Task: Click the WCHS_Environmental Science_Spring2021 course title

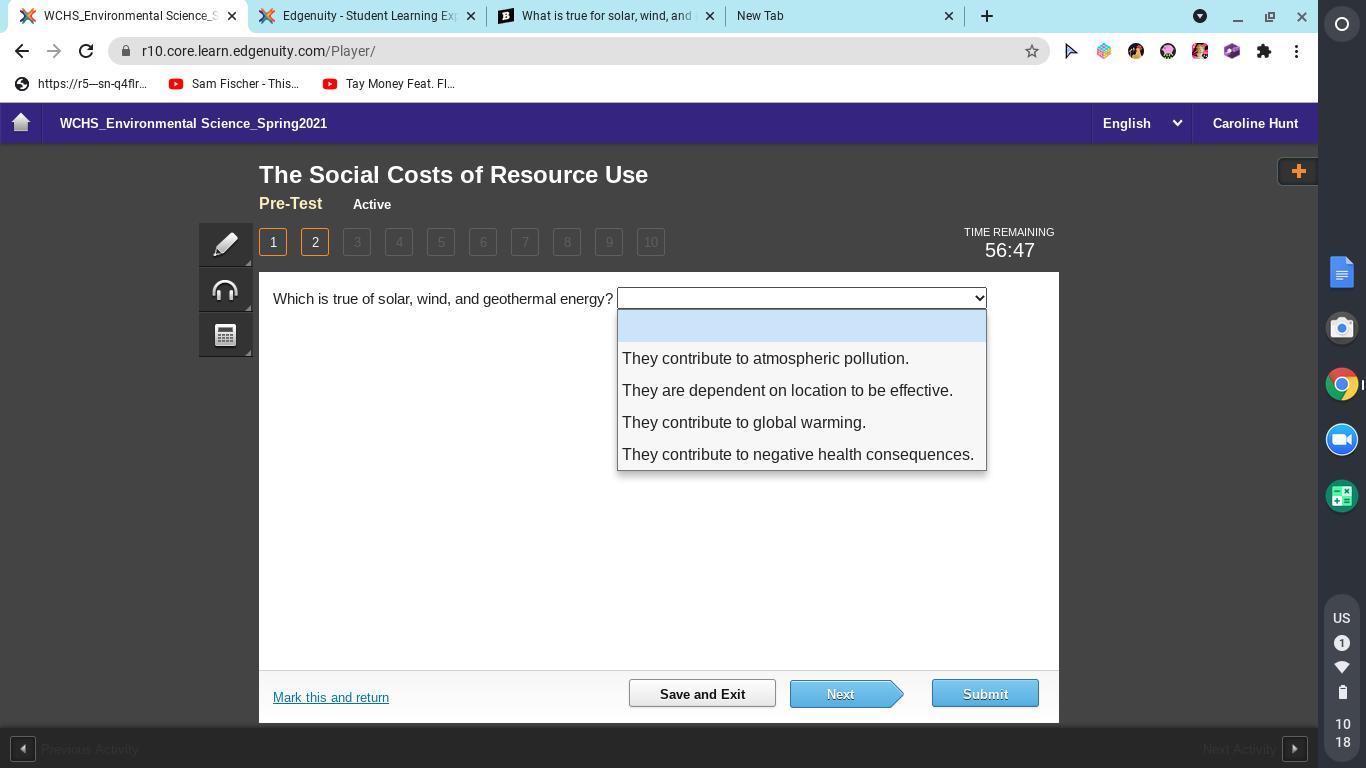Action: (x=193, y=123)
